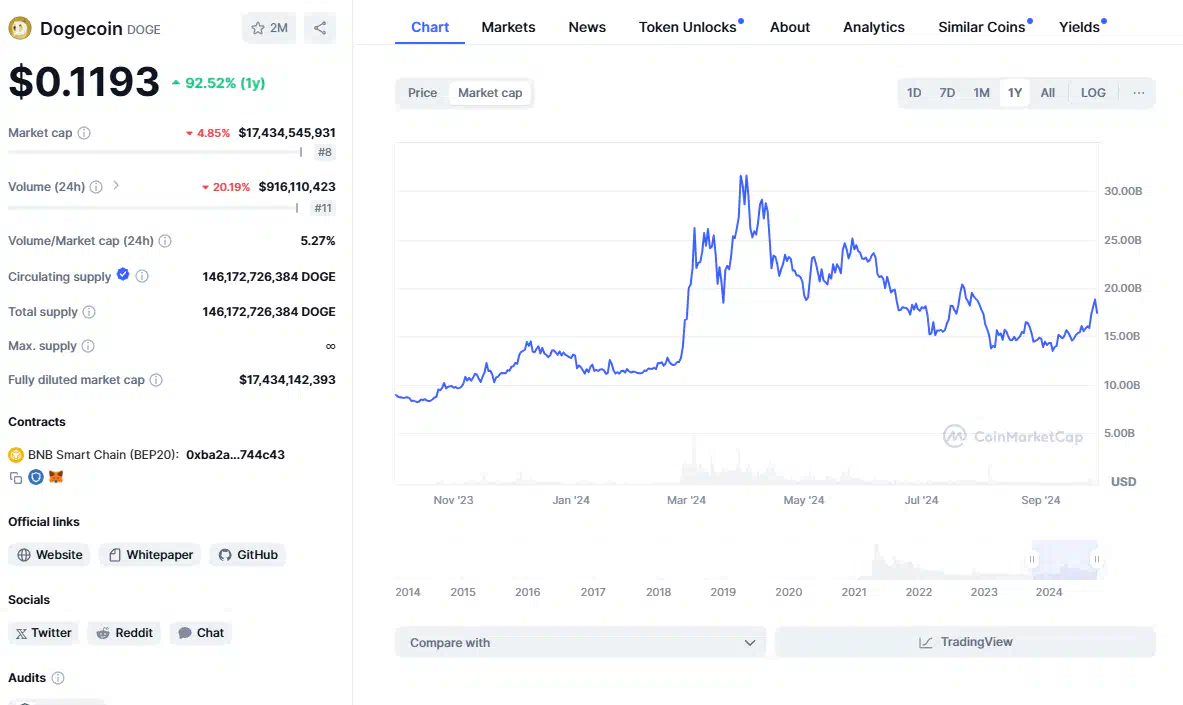Open chart more options ellipsis menu
The height and width of the screenshot is (705, 1183).
click(1138, 93)
